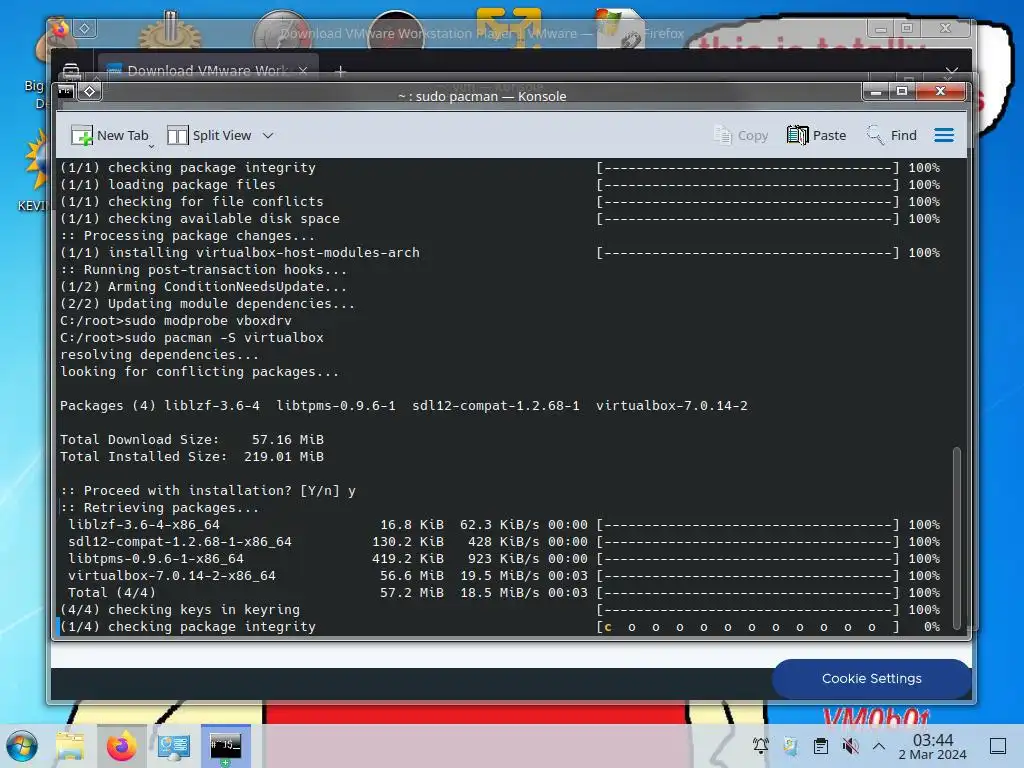
Task: Click the Konsole vertical scrollbar handle
Action: coord(956,538)
